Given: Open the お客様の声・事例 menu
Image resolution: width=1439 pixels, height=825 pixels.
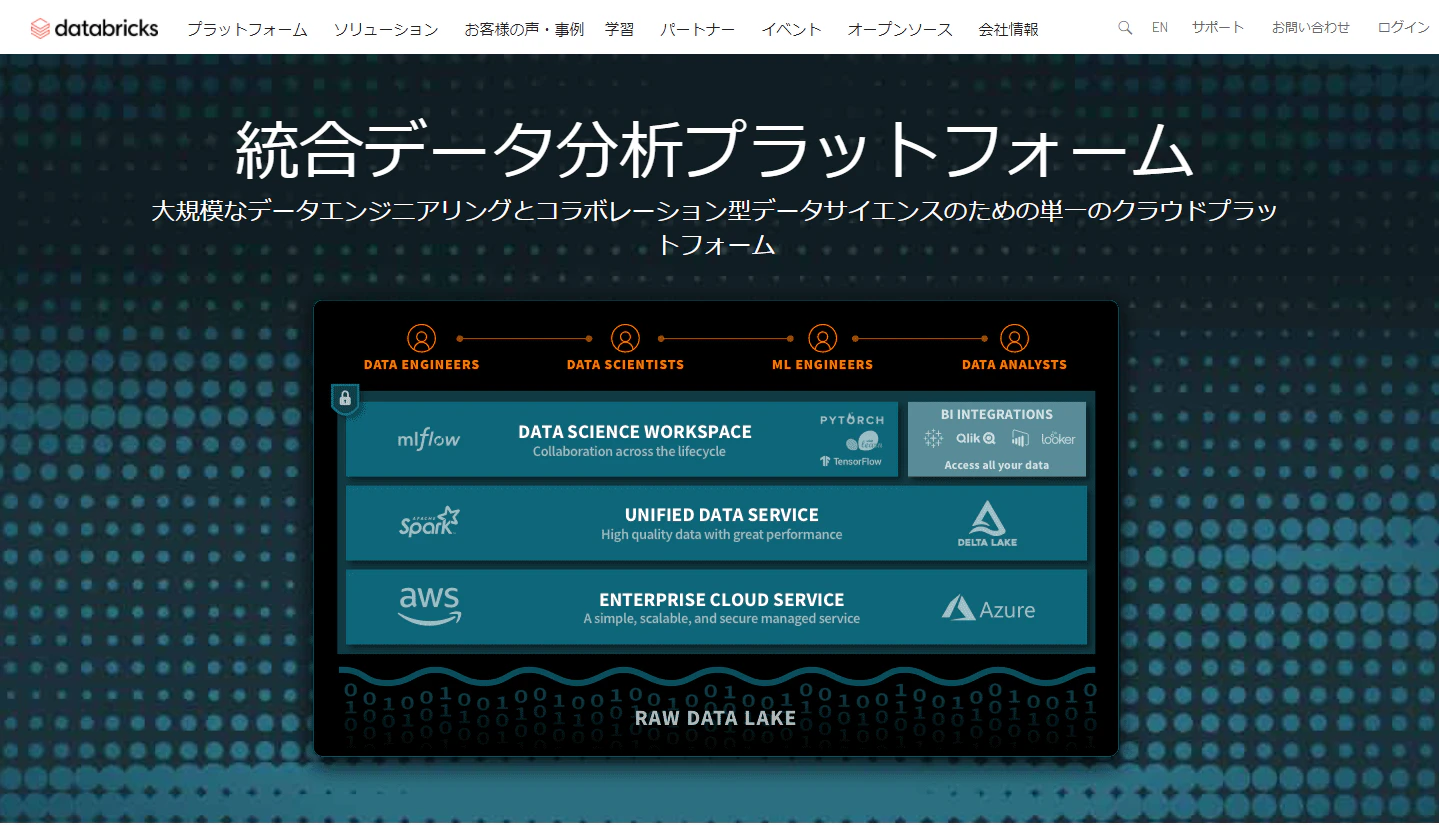Looking at the screenshot, I should (524, 30).
